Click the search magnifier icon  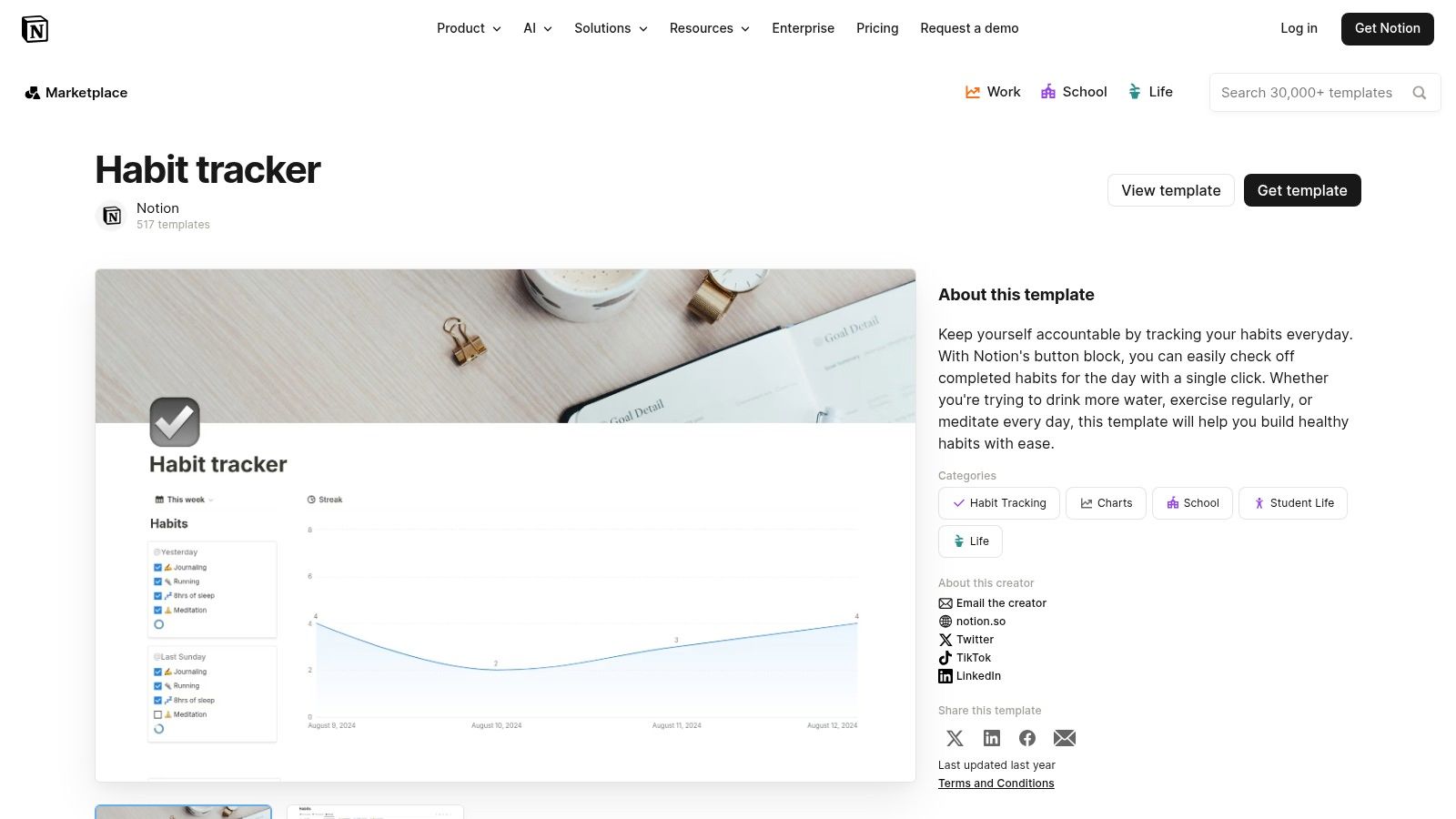pyautogui.click(x=1419, y=93)
